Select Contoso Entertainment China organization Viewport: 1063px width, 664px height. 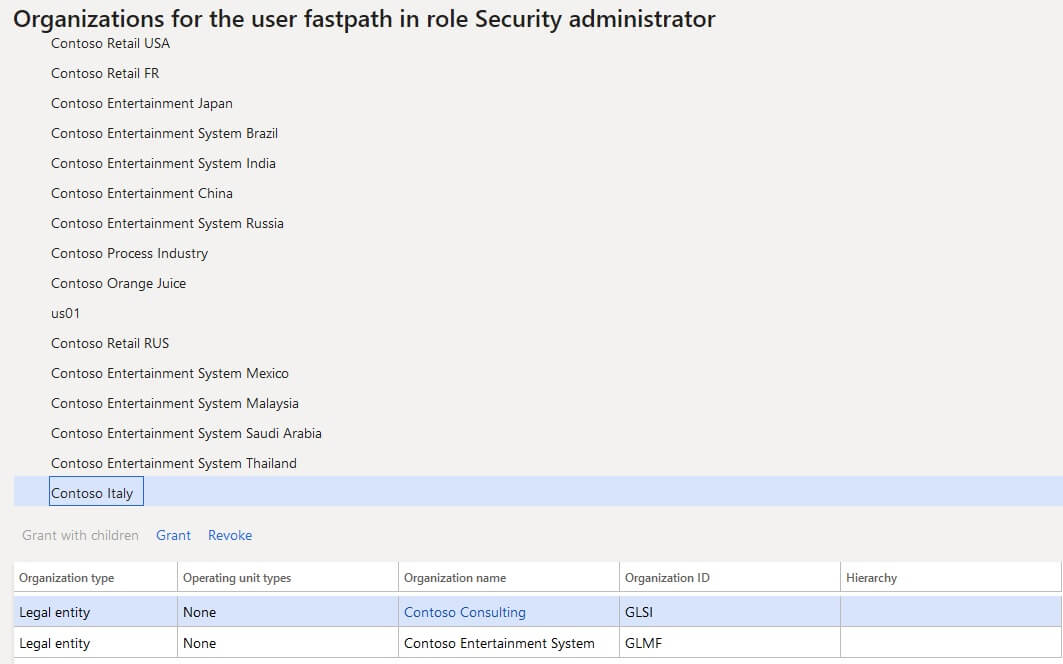click(140, 193)
